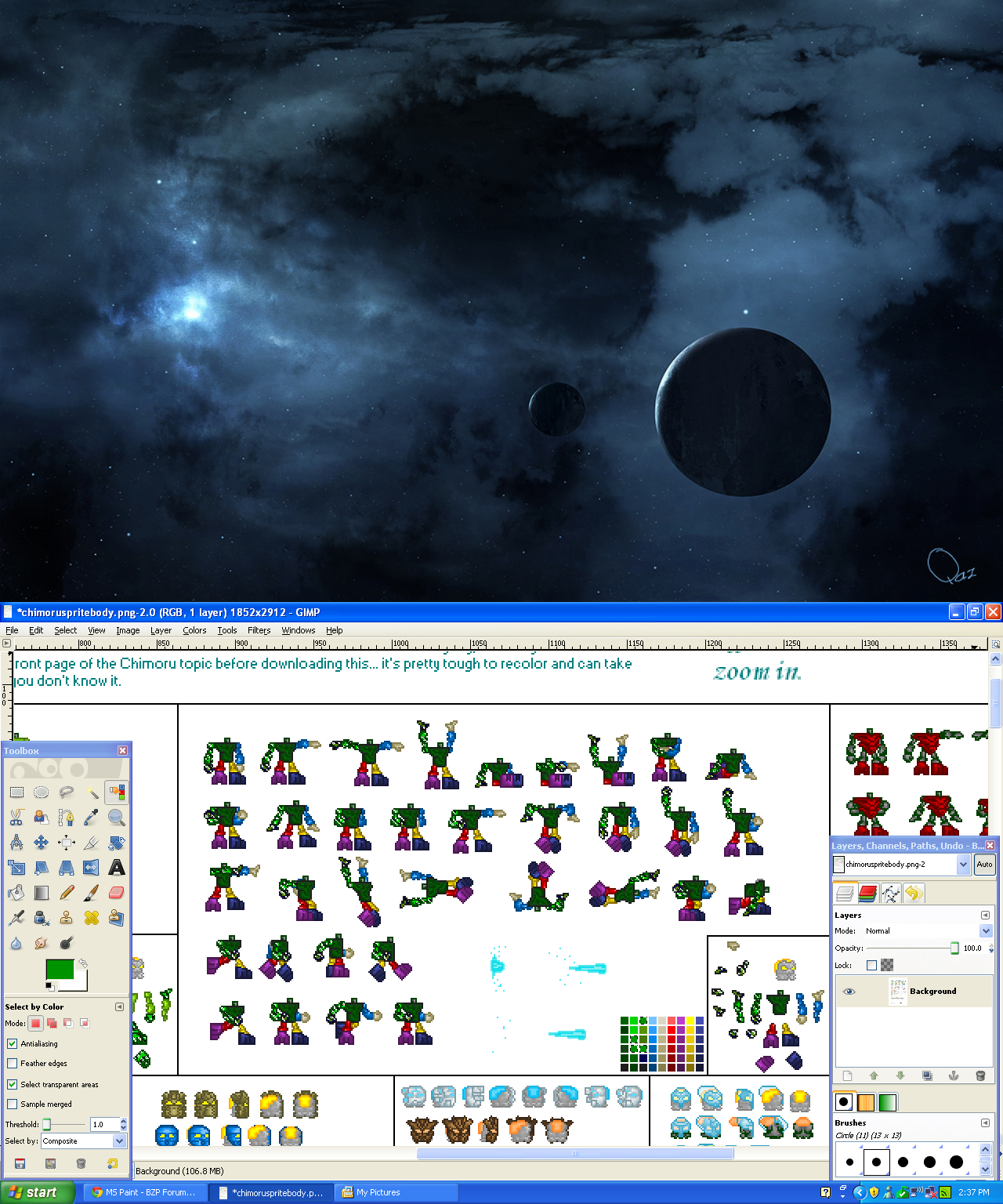Switch to the Paths tab

[891, 893]
